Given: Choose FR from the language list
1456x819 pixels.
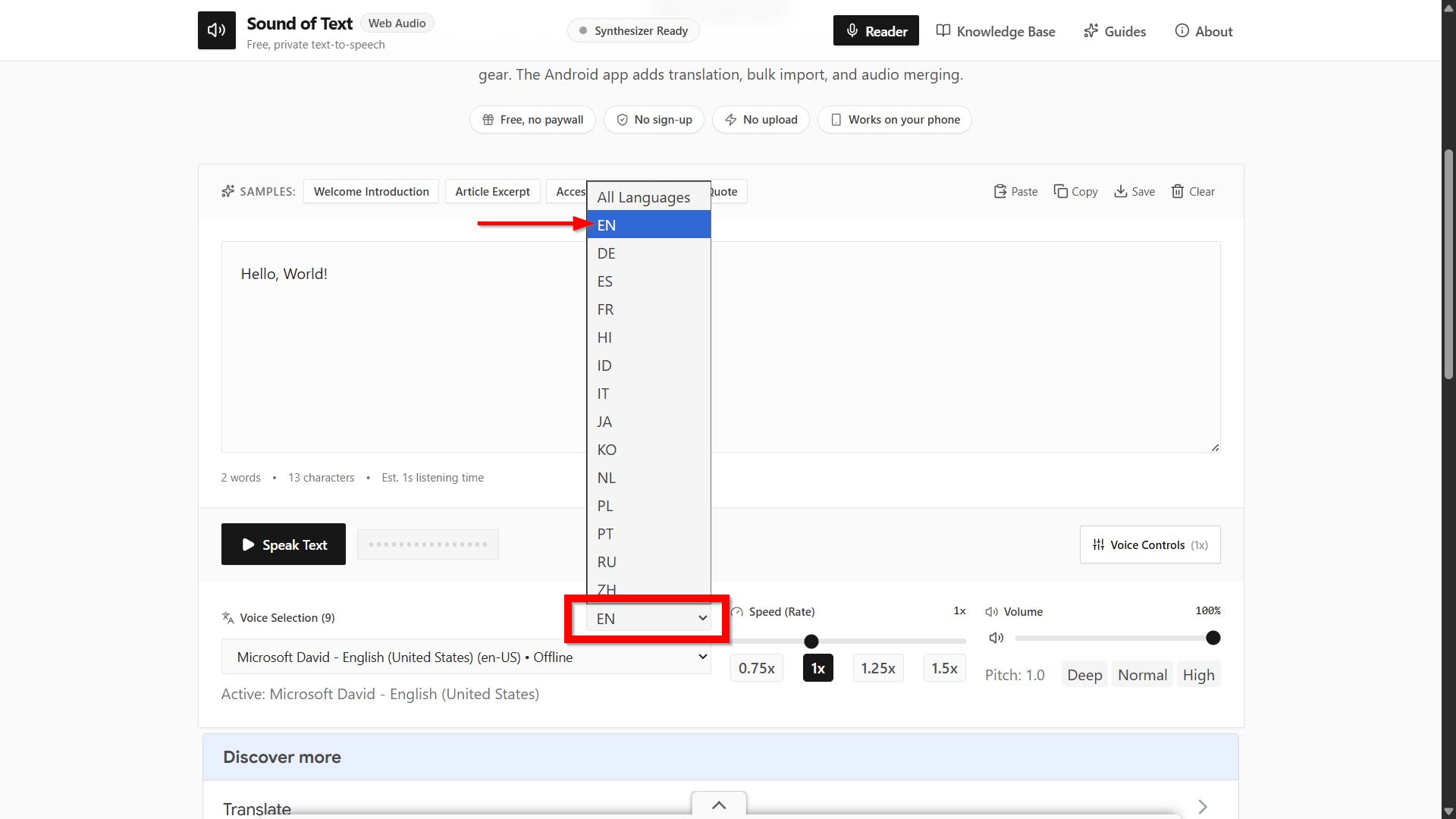Looking at the screenshot, I should [648, 309].
